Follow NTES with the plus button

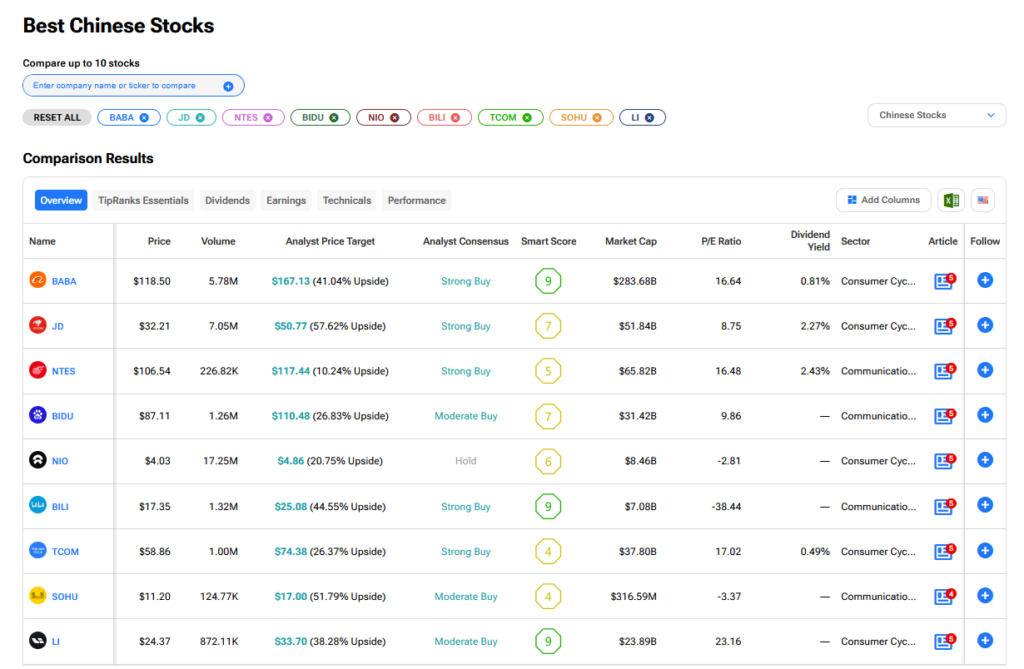tap(985, 370)
